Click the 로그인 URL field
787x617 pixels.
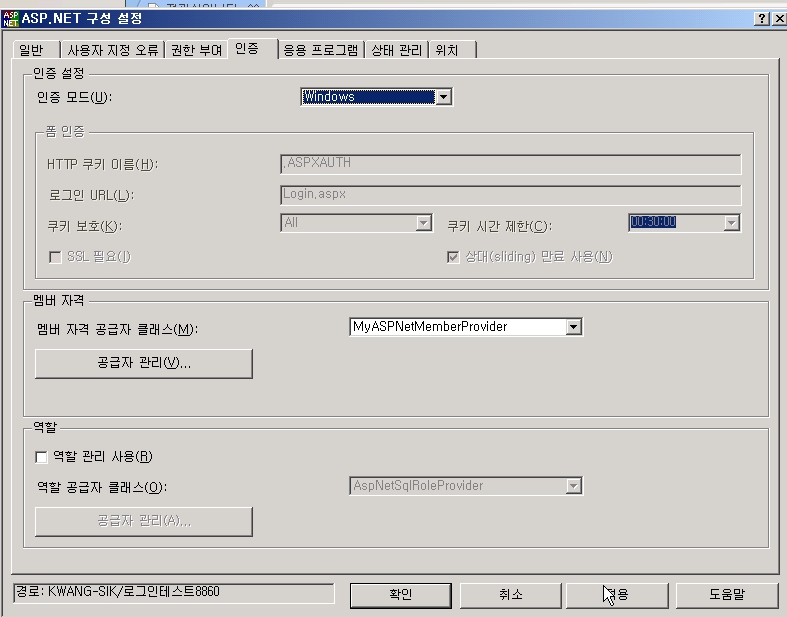(510, 195)
